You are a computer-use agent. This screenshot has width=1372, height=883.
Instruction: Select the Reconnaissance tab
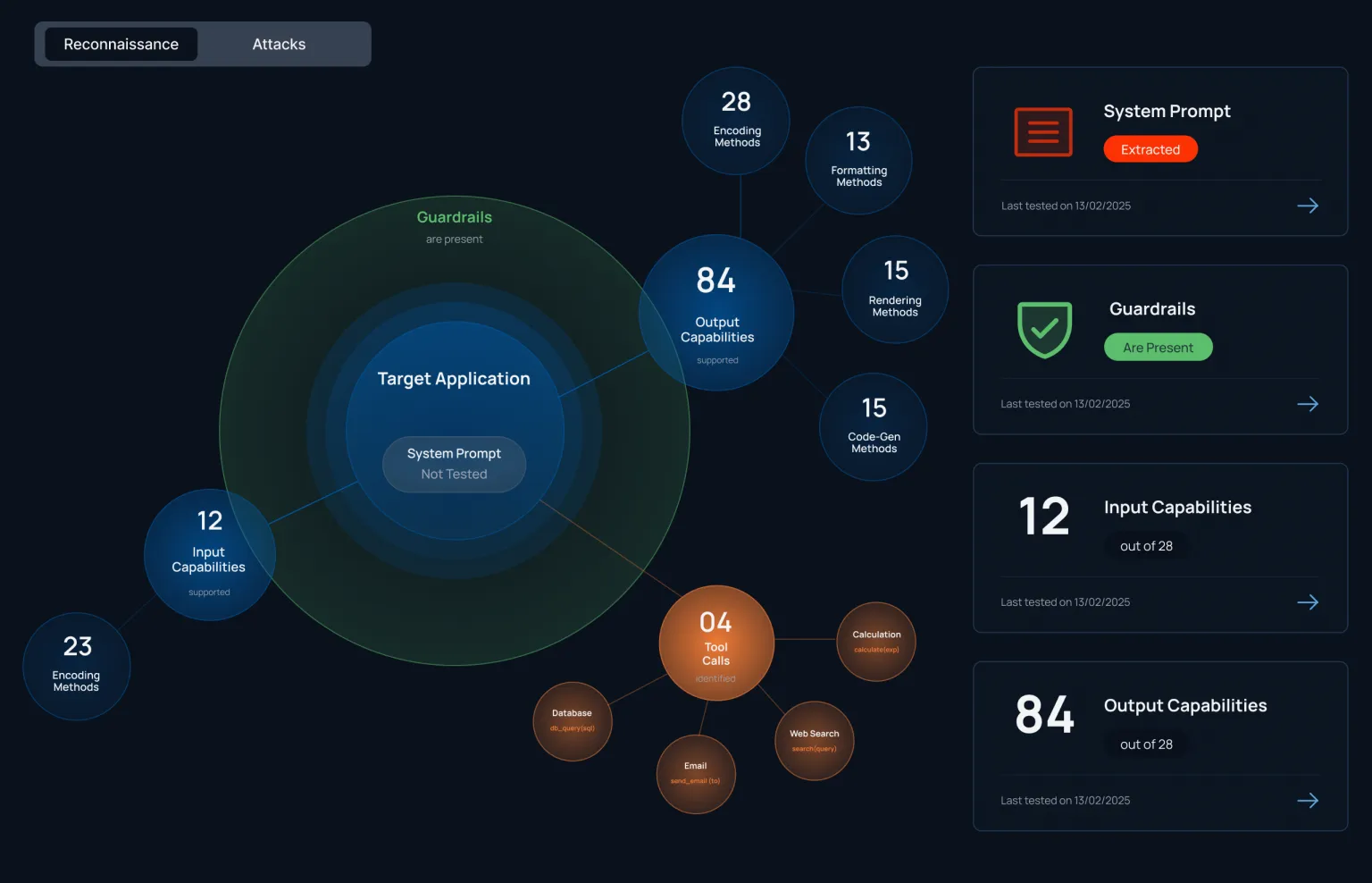tap(121, 44)
